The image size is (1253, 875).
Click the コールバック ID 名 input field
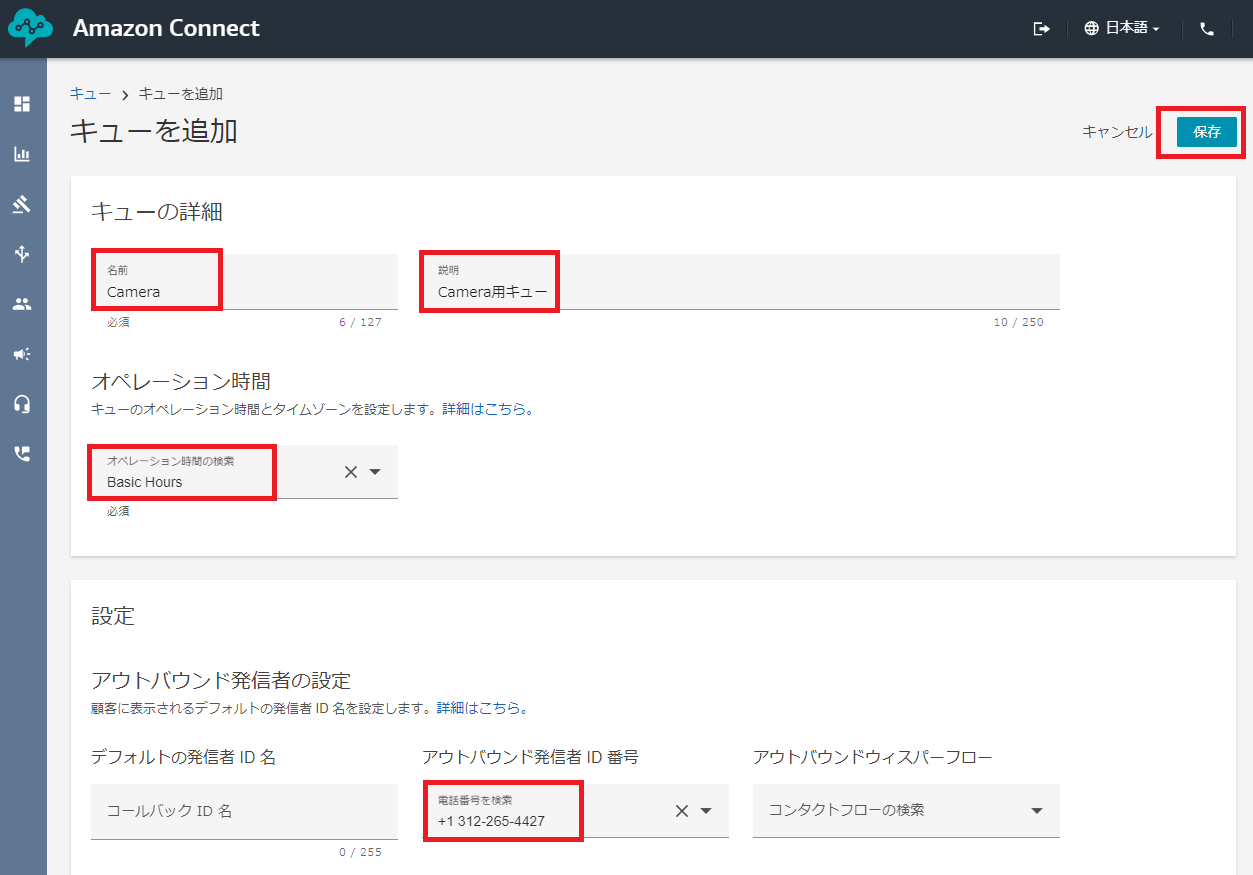244,811
